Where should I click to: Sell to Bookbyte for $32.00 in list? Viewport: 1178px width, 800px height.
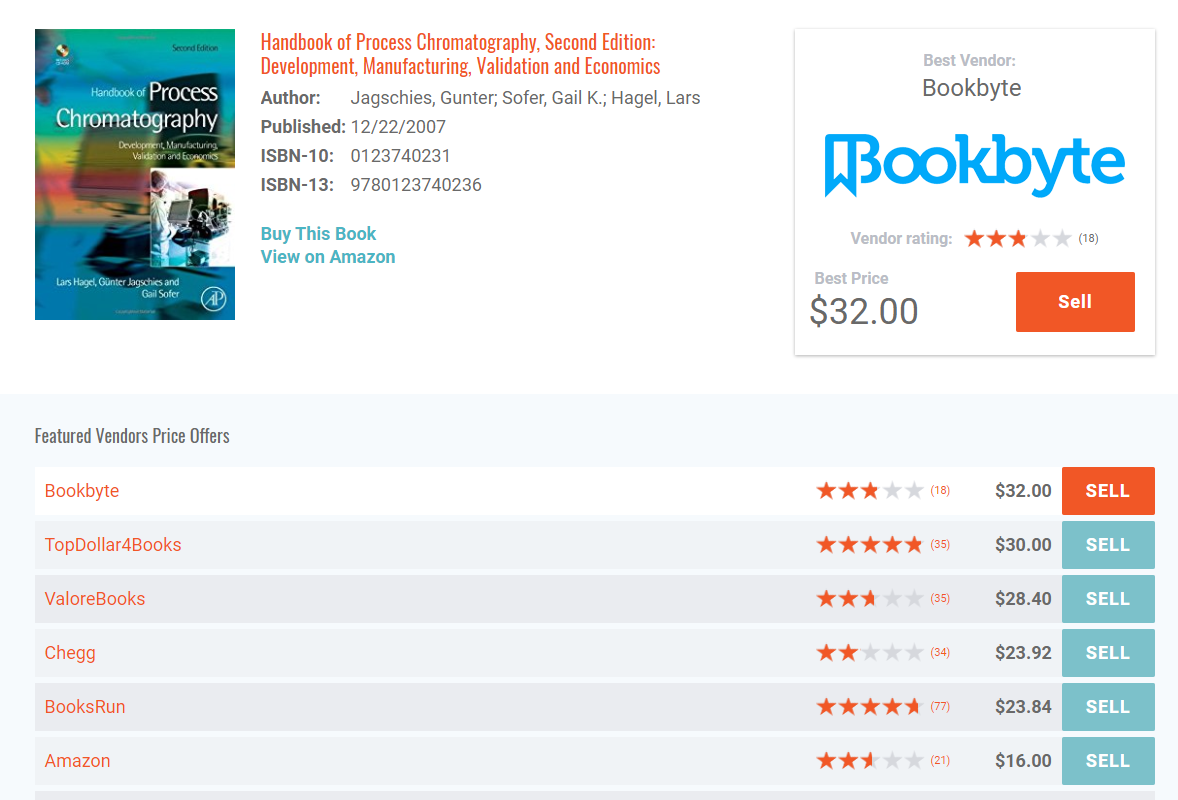1108,491
